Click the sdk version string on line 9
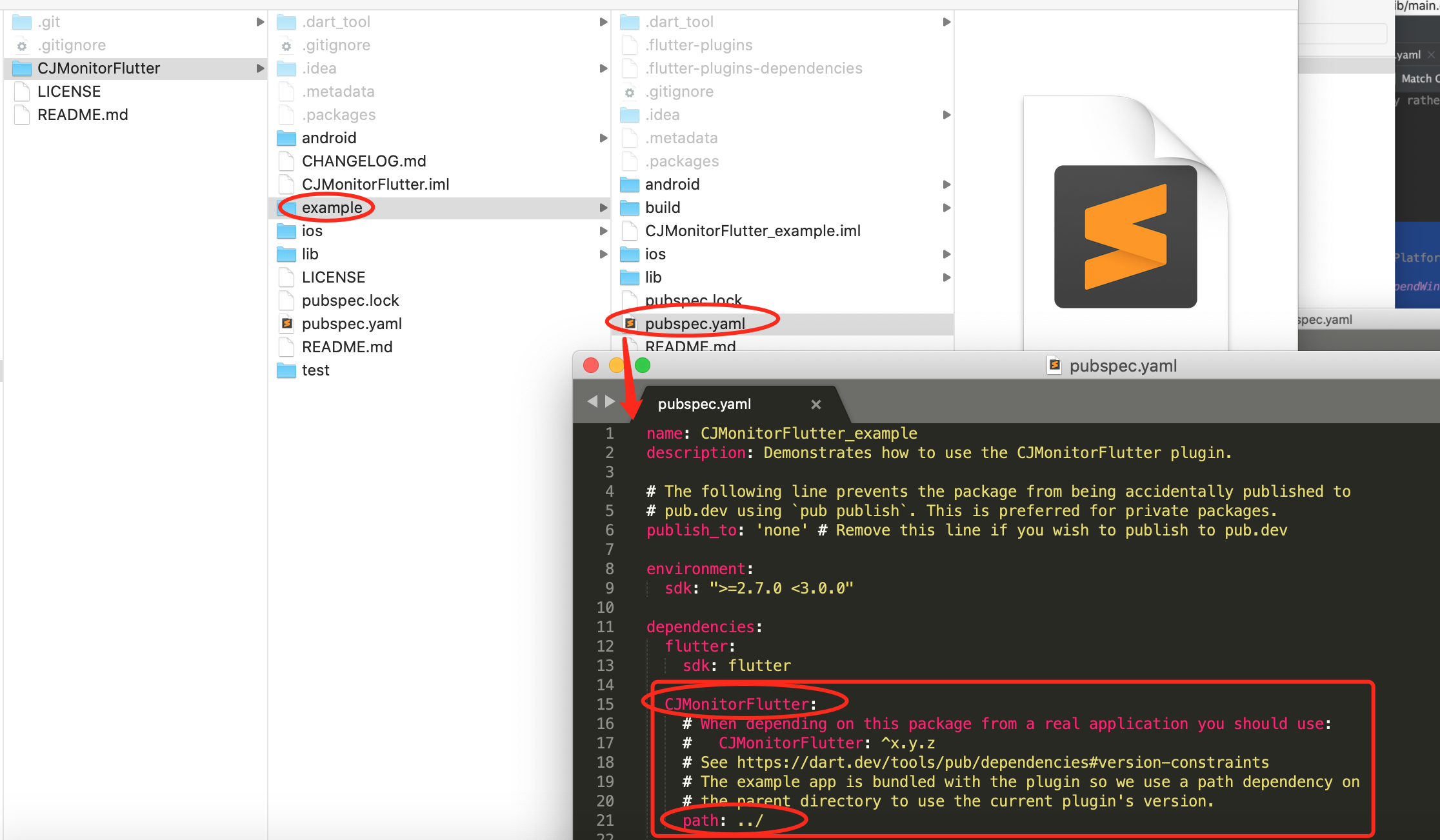 click(x=781, y=588)
